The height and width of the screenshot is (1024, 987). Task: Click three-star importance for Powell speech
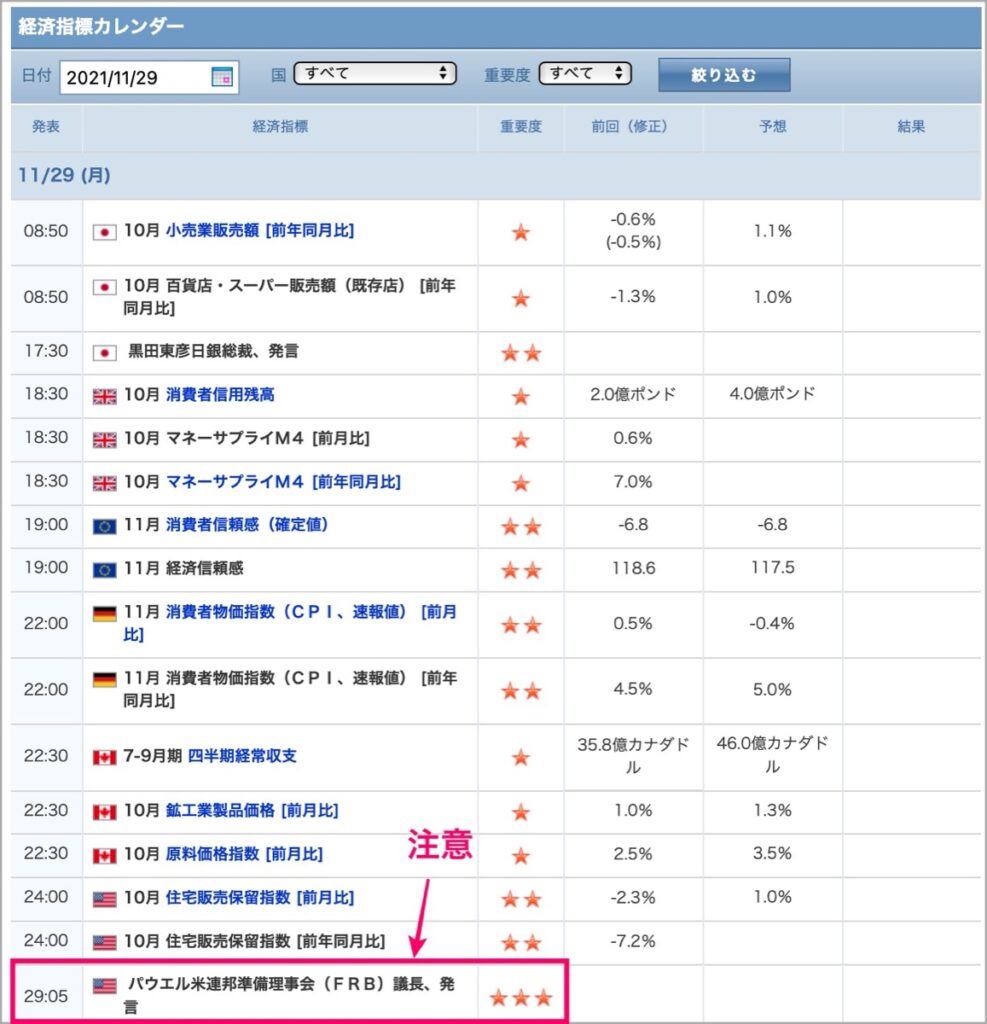tap(521, 997)
